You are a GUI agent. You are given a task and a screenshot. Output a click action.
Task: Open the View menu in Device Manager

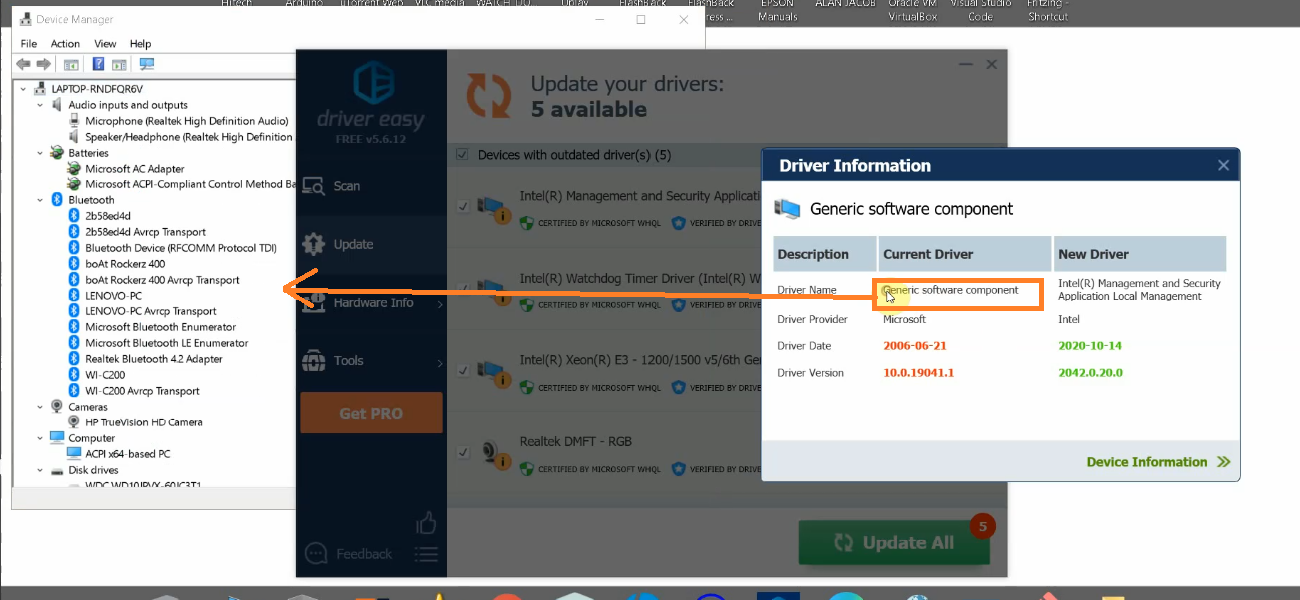pos(104,43)
